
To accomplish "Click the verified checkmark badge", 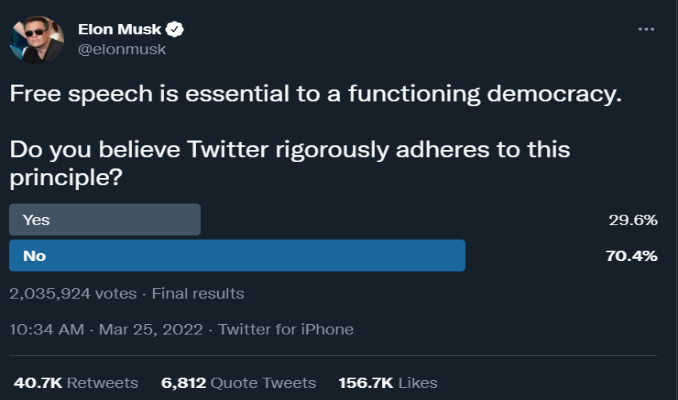I will coord(174,28).
